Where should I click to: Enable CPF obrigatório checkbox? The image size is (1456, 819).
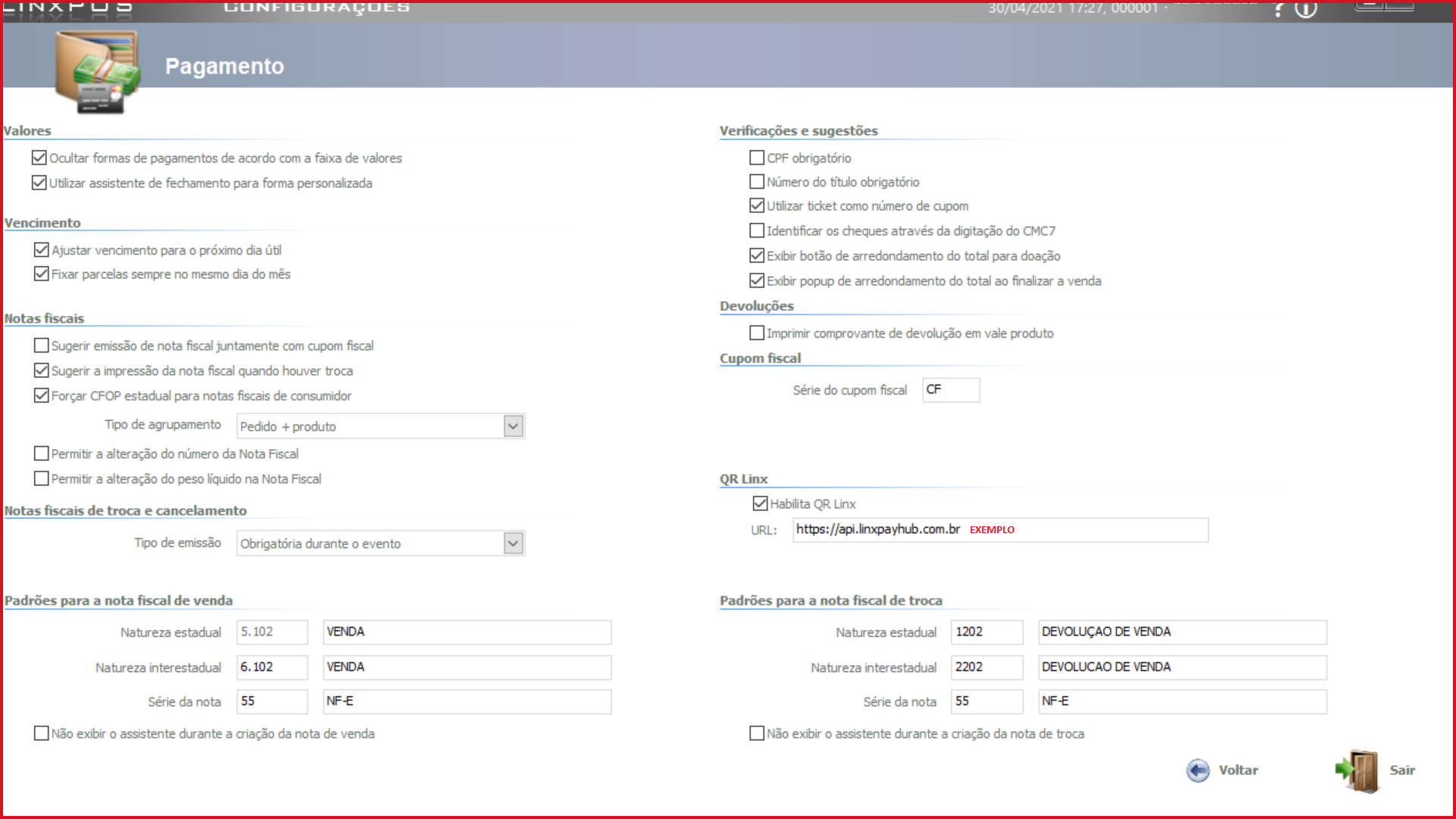pyautogui.click(x=757, y=158)
